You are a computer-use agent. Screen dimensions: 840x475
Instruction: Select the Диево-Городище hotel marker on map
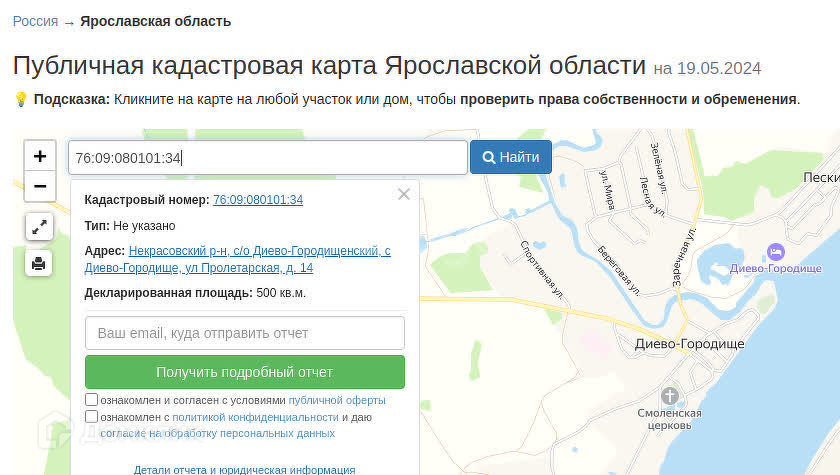776,252
